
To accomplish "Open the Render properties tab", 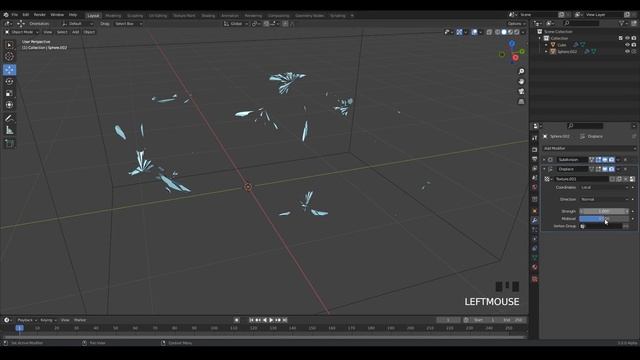I will (x=535, y=149).
